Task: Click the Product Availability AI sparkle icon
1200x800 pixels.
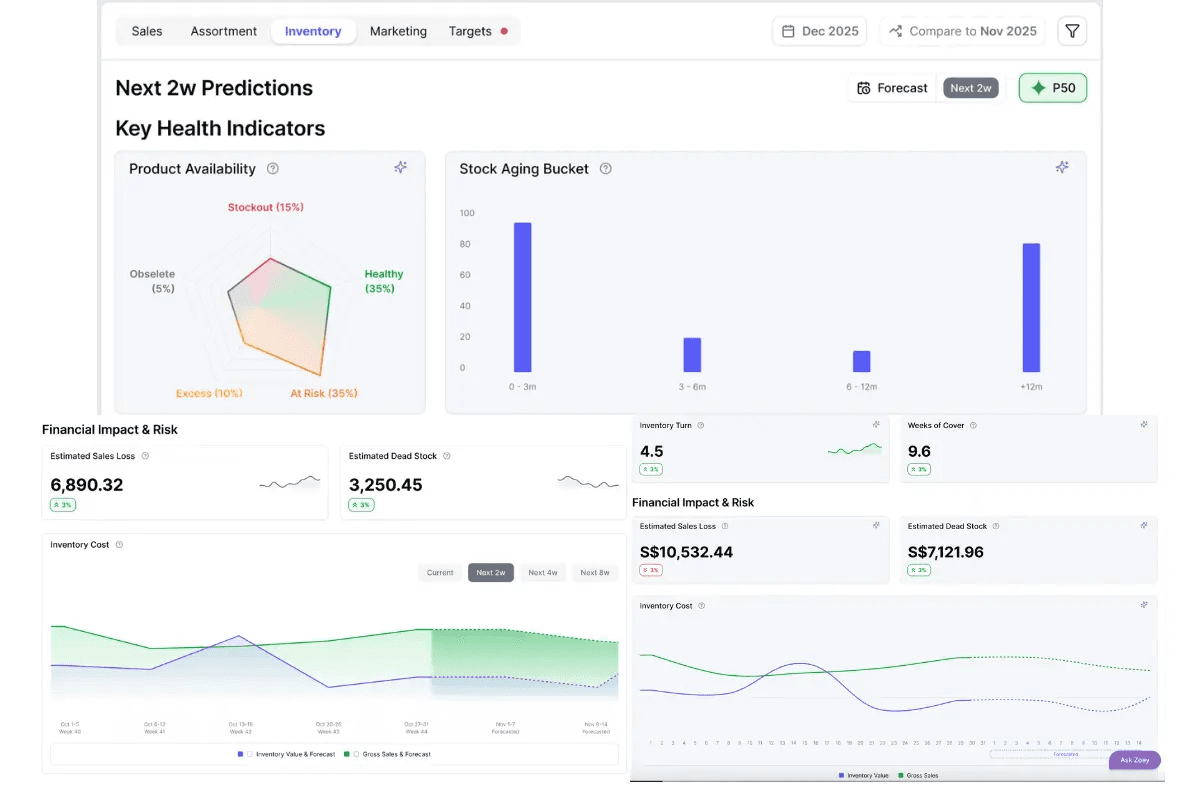Action: click(x=400, y=167)
